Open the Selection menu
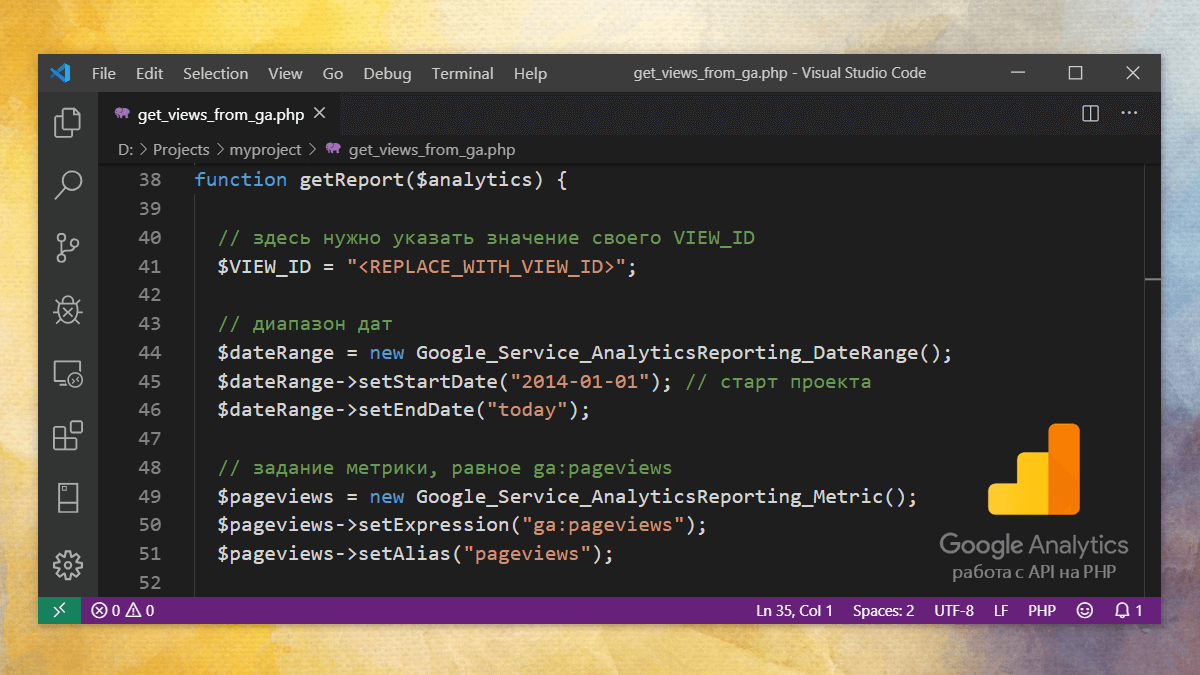1200x675 pixels. pos(215,73)
